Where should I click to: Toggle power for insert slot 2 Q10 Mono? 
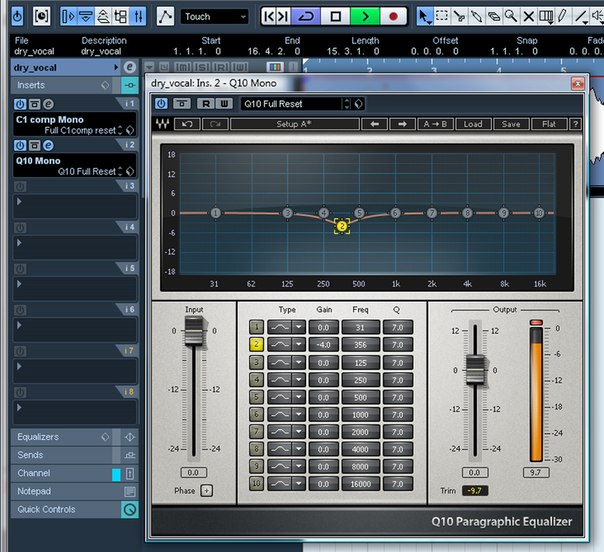pyautogui.click(x=20, y=145)
